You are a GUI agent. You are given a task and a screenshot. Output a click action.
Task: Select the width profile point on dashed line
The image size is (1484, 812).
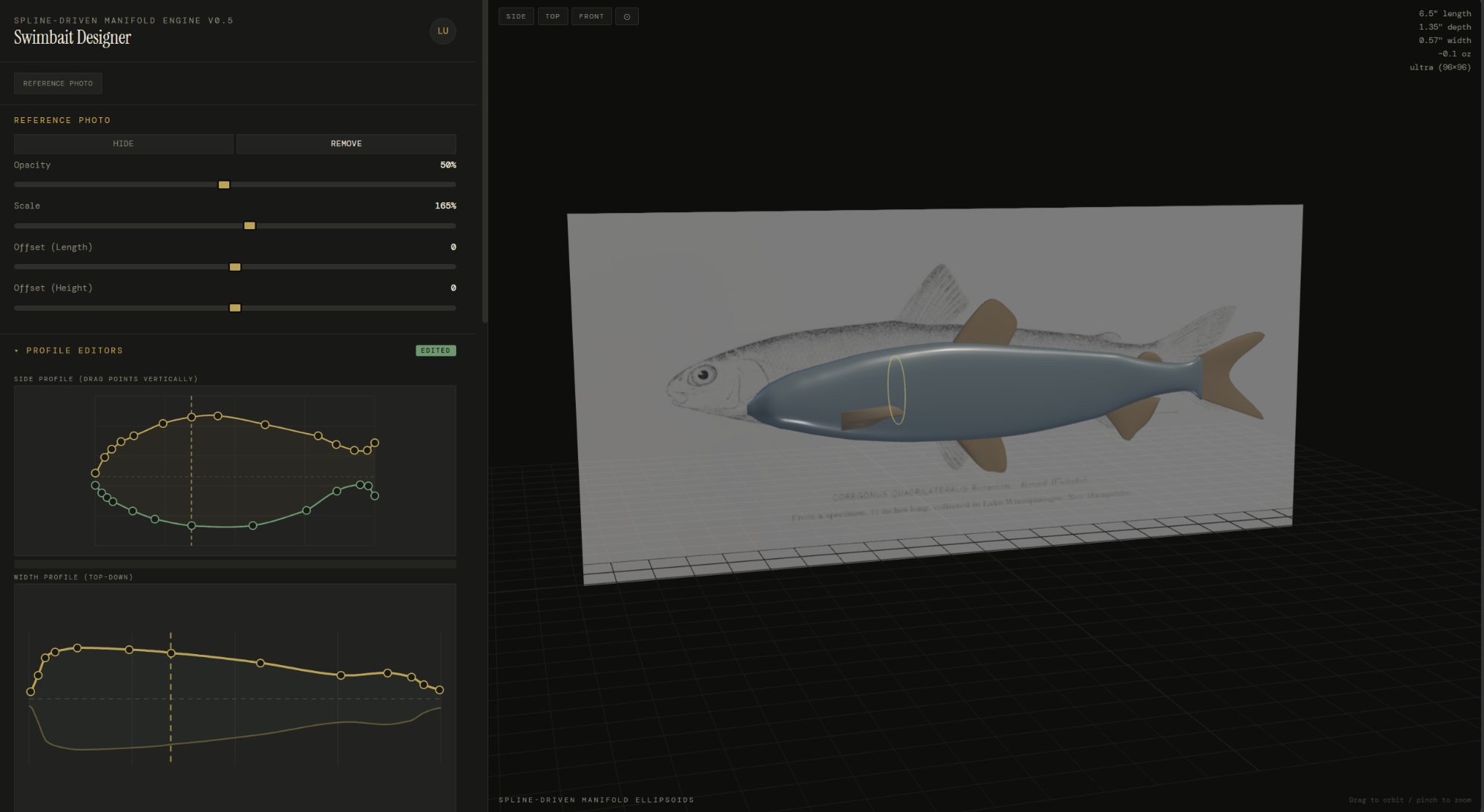(171, 653)
